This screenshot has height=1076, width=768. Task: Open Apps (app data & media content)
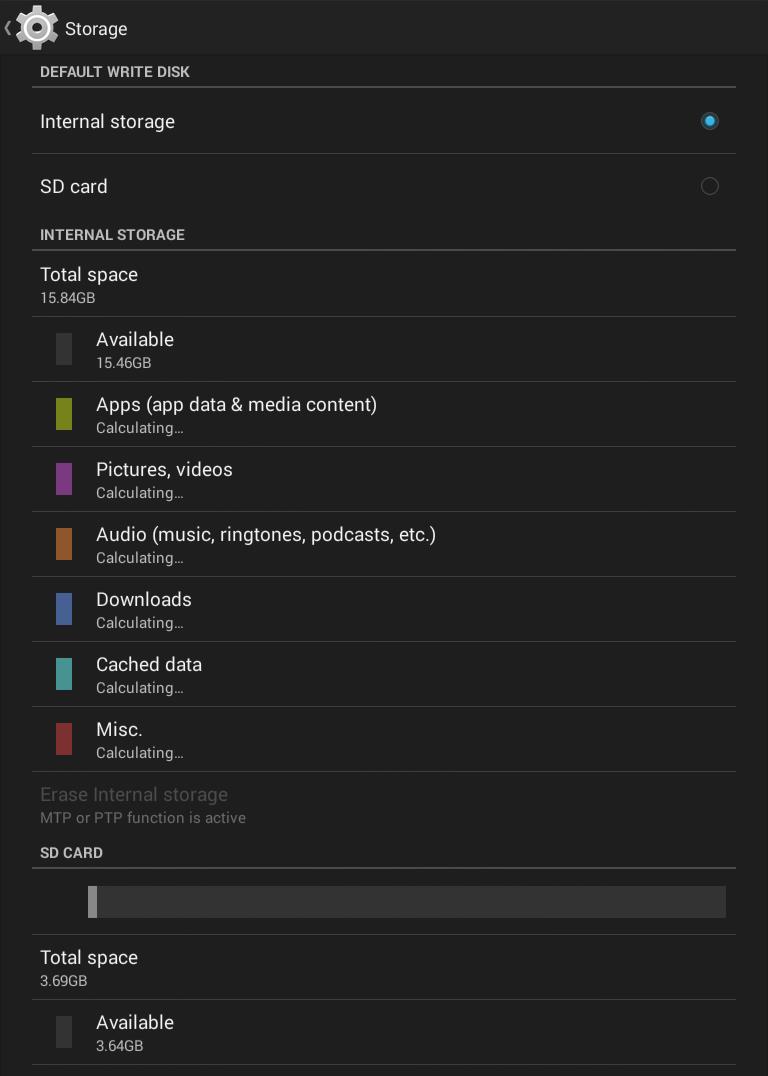click(236, 414)
